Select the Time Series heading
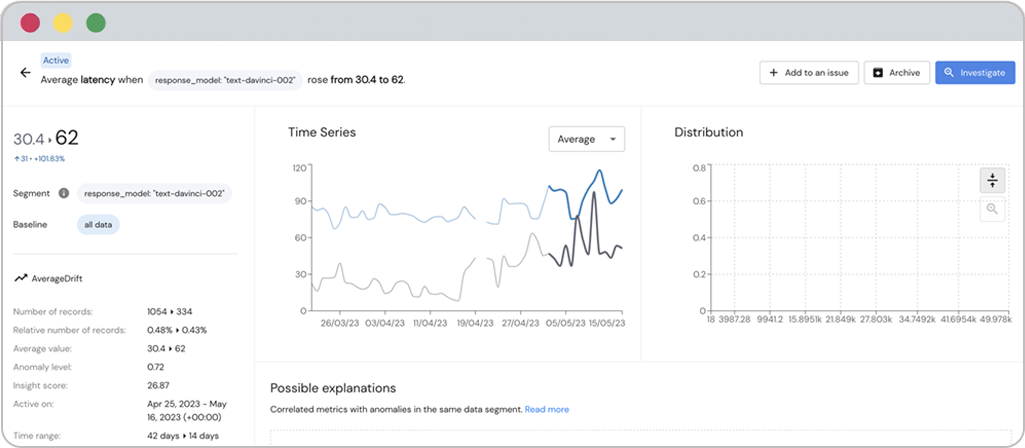The width and height of the screenshot is (1025, 448). [x=322, y=132]
